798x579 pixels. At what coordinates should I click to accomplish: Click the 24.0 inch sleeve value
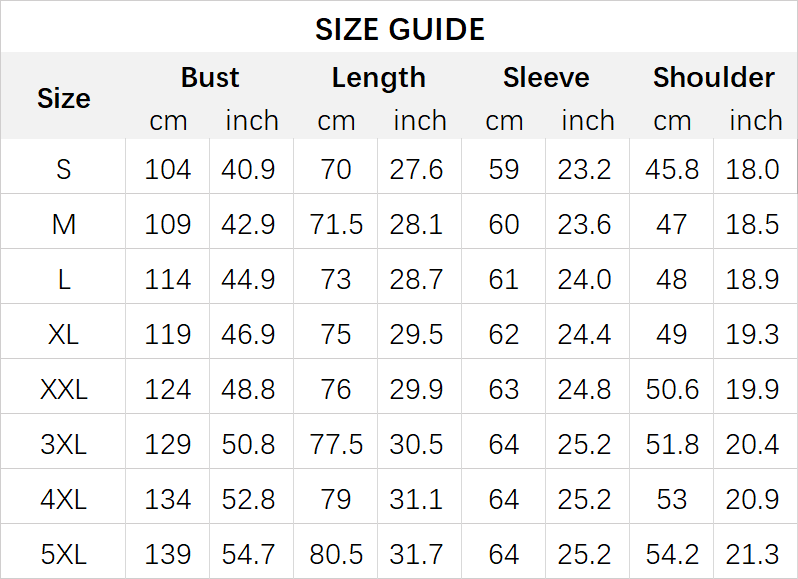tap(585, 279)
